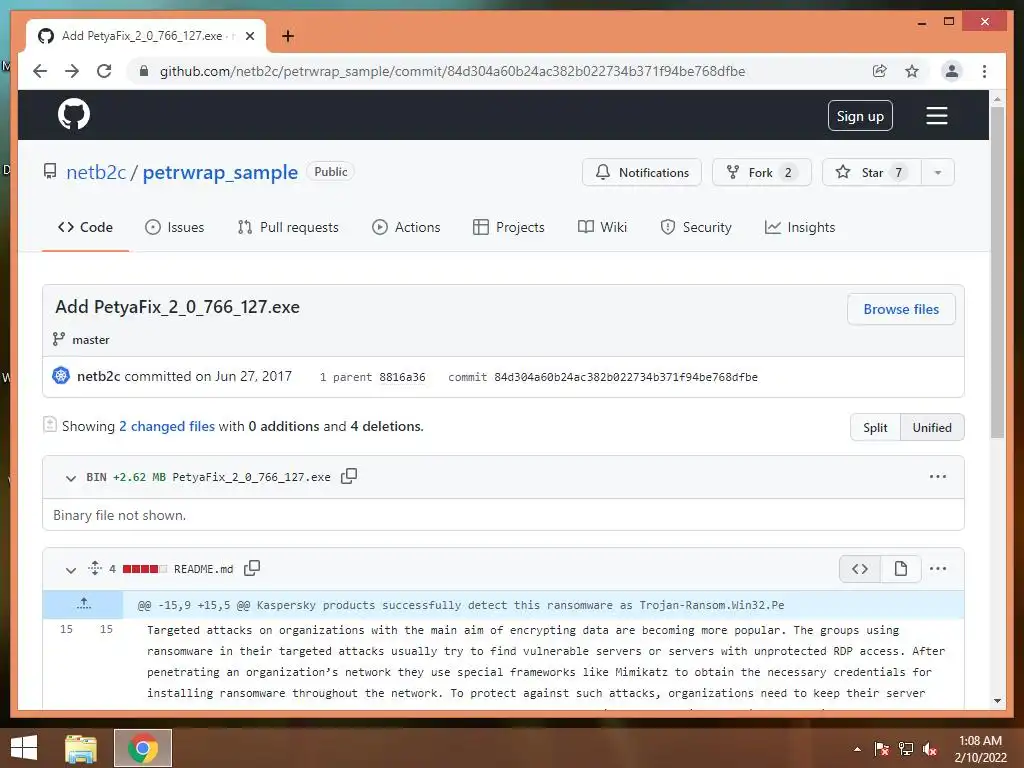Open parent commit 8816a36
Viewport: 1024px width, 768px height.
(x=402, y=377)
